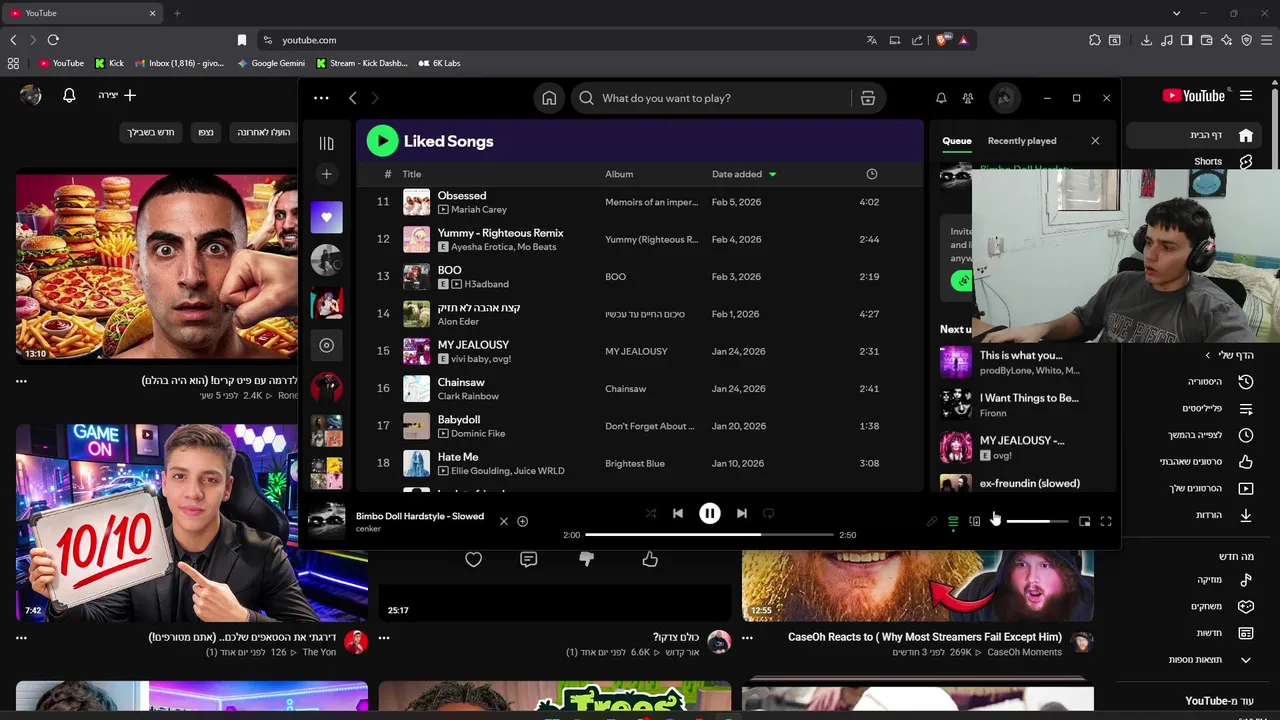Open album Brightest Blue link
The height and width of the screenshot is (720, 1280).
tap(635, 464)
